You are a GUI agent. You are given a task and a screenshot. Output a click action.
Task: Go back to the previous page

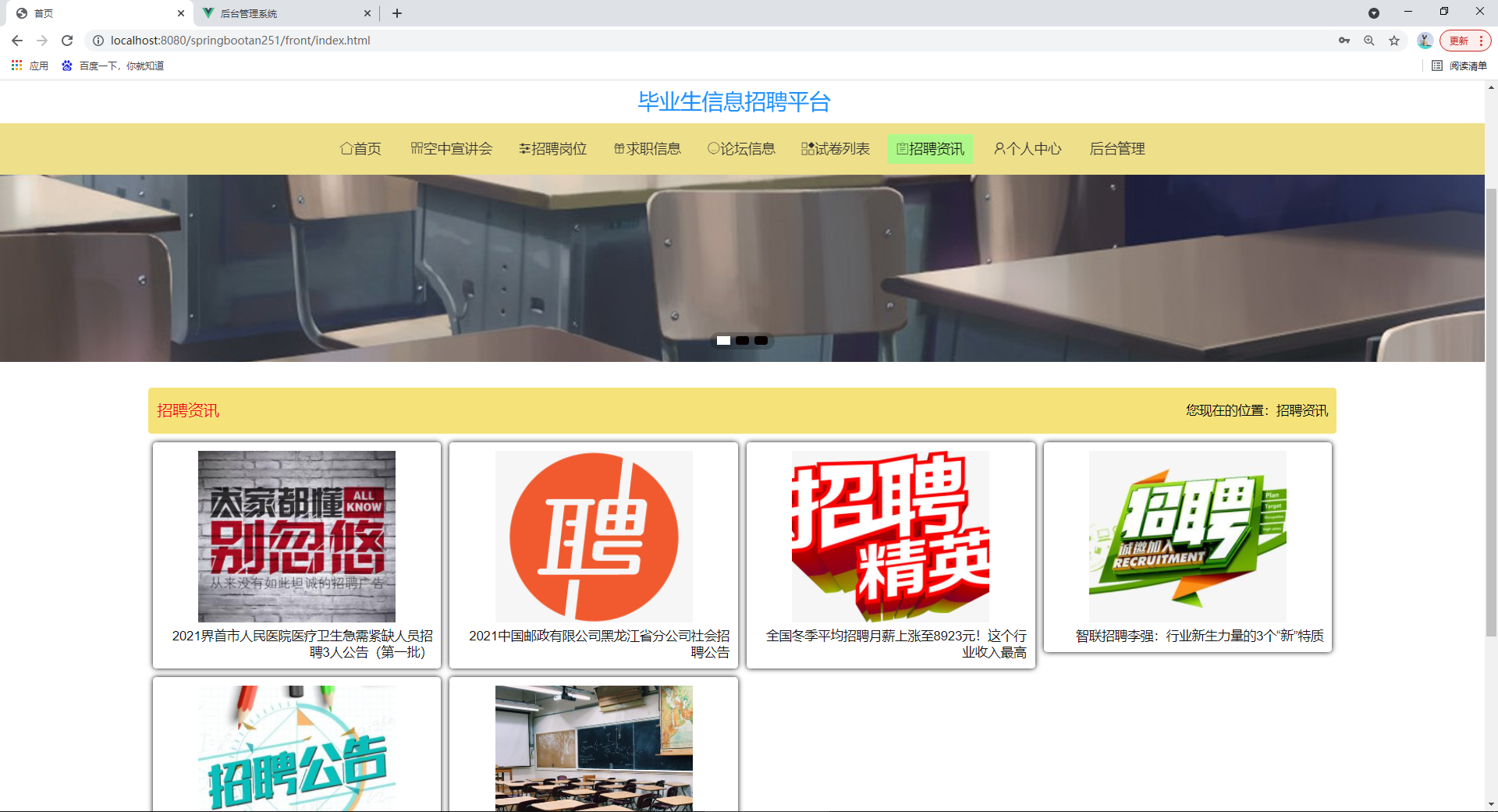coord(17,41)
